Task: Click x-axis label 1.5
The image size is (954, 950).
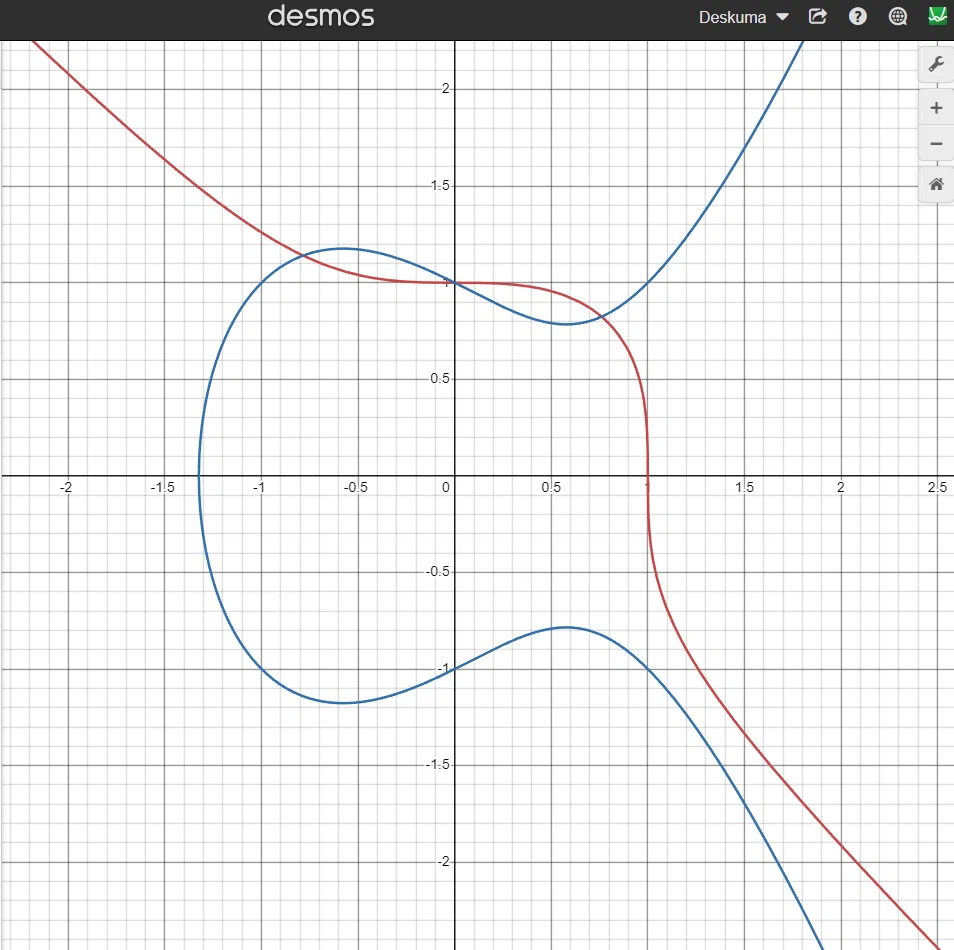Action: [744, 487]
